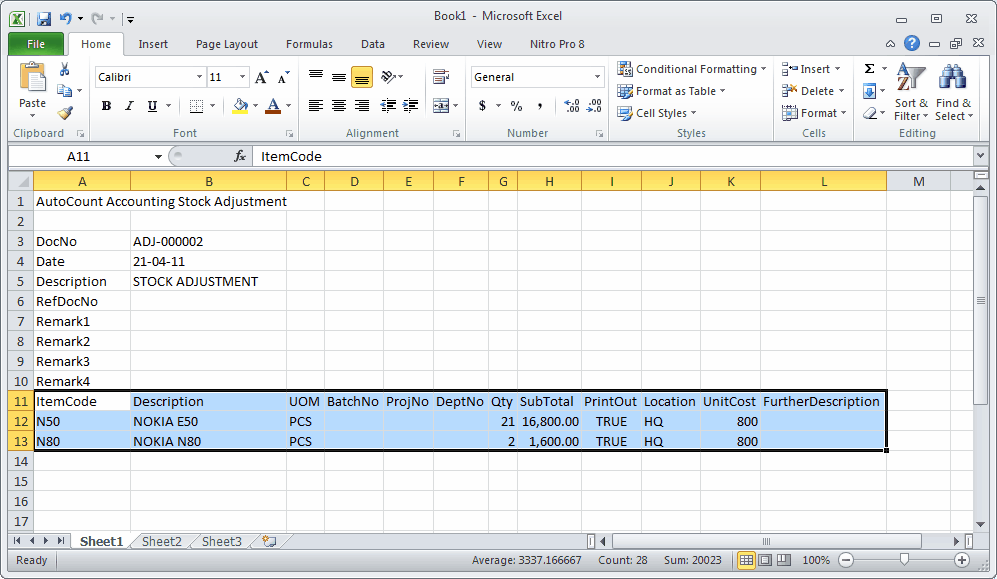Viewport: 997px width, 579px height.
Task: Toggle Wrap Text for selected cells
Action: pos(441,77)
